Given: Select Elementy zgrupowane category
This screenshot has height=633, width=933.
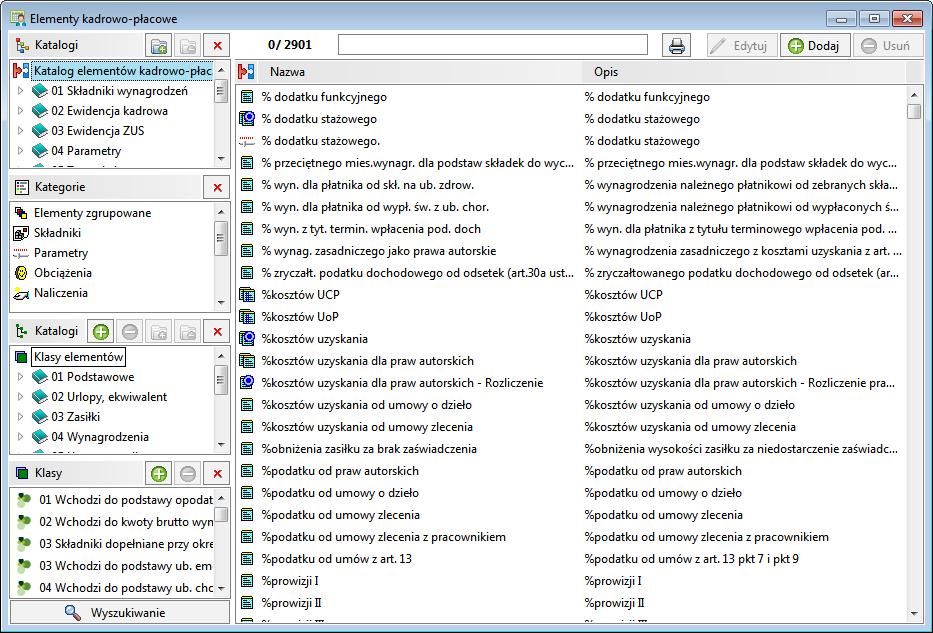Looking at the screenshot, I should click(x=92, y=213).
